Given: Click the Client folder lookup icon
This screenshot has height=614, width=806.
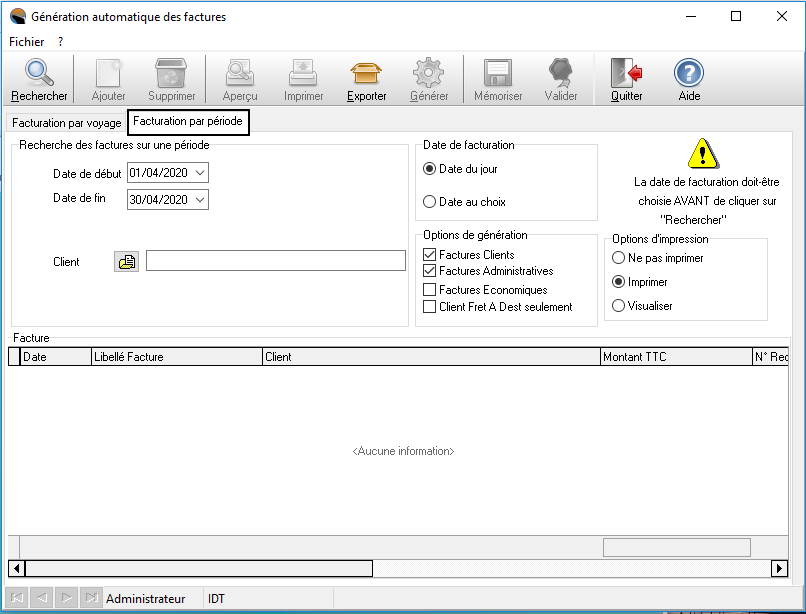Looking at the screenshot, I should [126, 262].
